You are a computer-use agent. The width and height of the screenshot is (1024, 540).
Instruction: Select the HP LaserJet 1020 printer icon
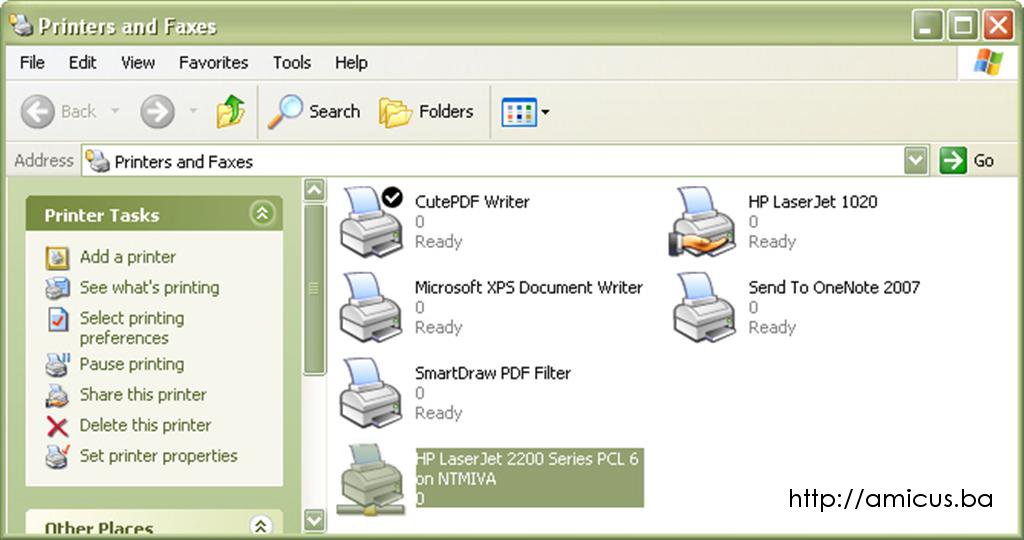(x=703, y=222)
